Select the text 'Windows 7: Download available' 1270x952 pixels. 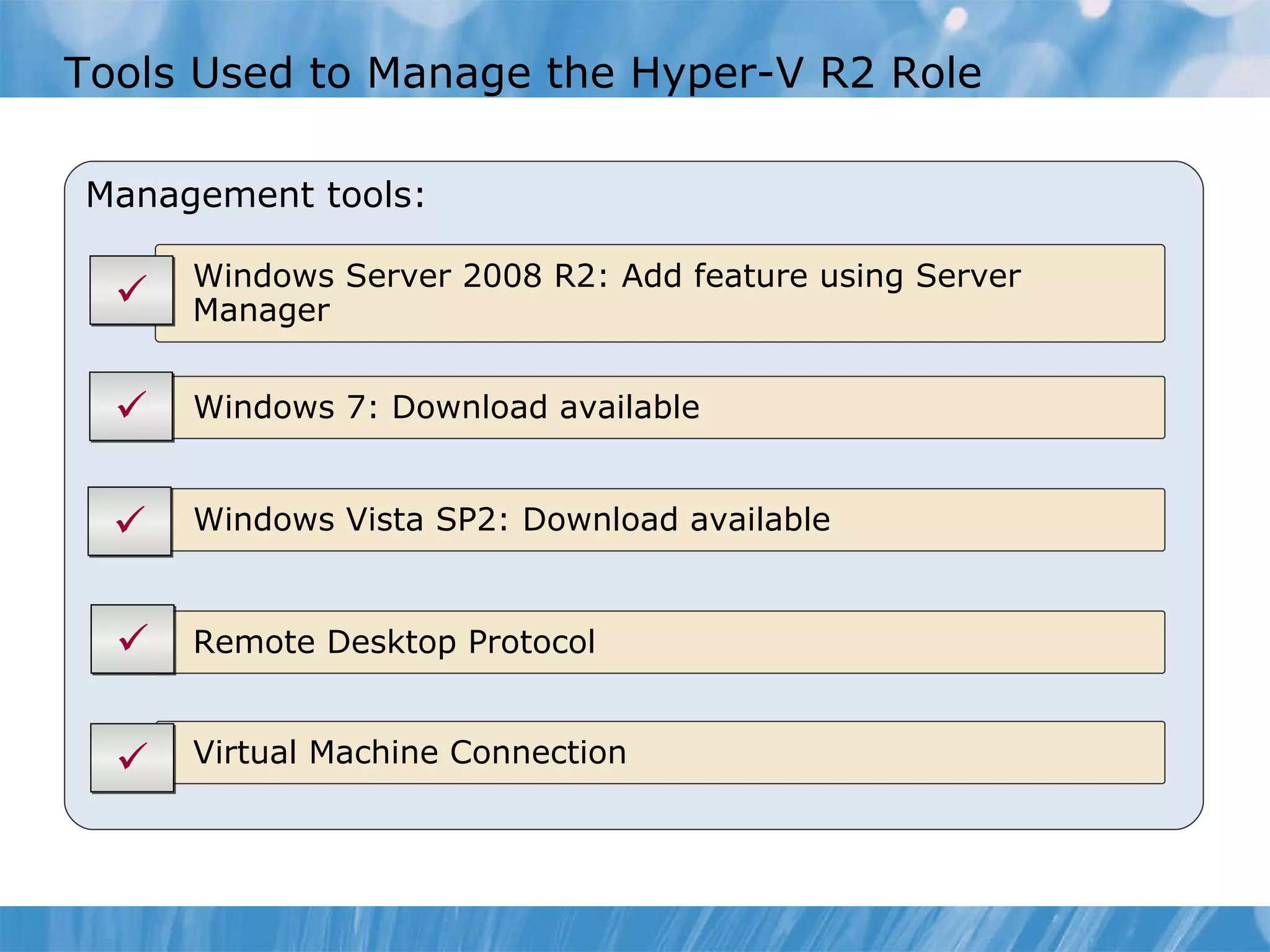coord(446,407)
